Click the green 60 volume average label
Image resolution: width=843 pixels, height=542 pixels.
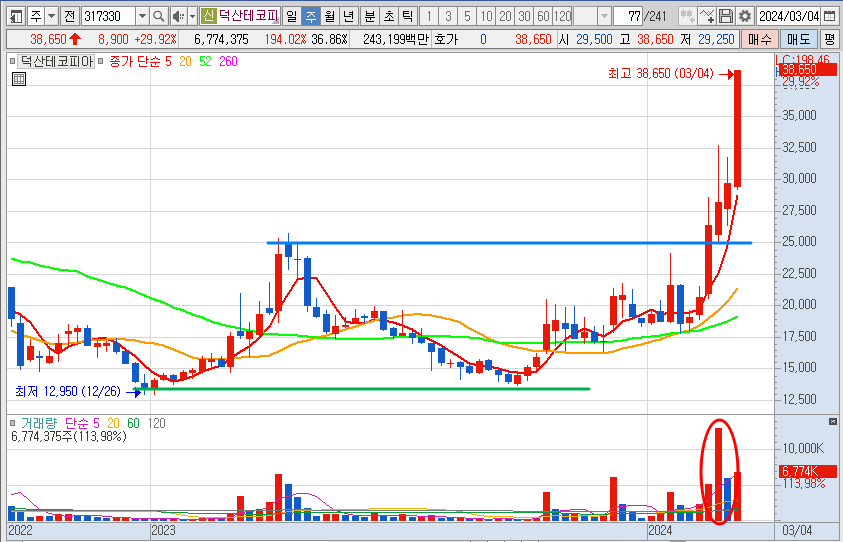click(x=133, y=423)
